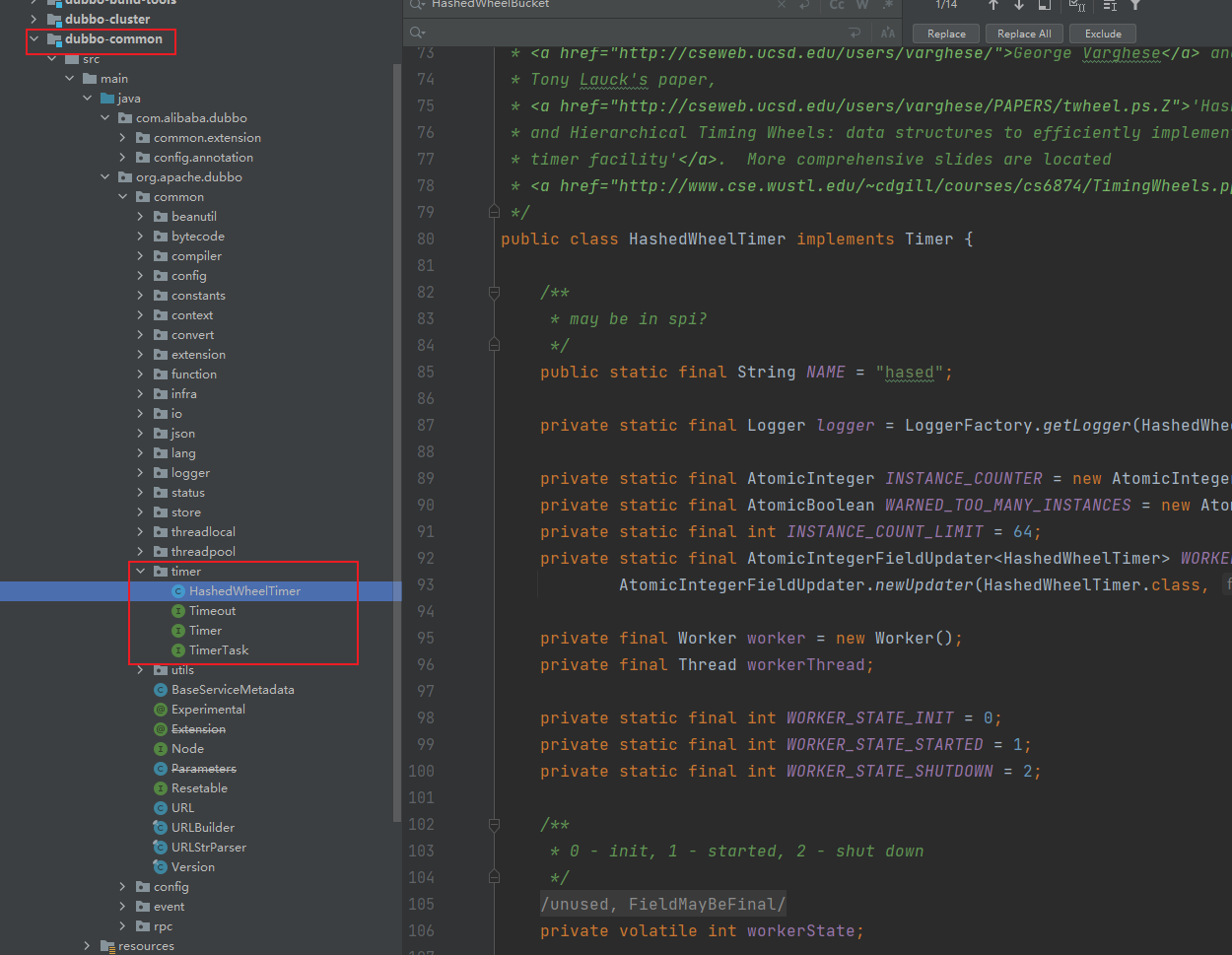The width and height of the screenshot is (1232, 955).
Task: Select the com.alibaba.dubbo package
Action: [191, 118]
